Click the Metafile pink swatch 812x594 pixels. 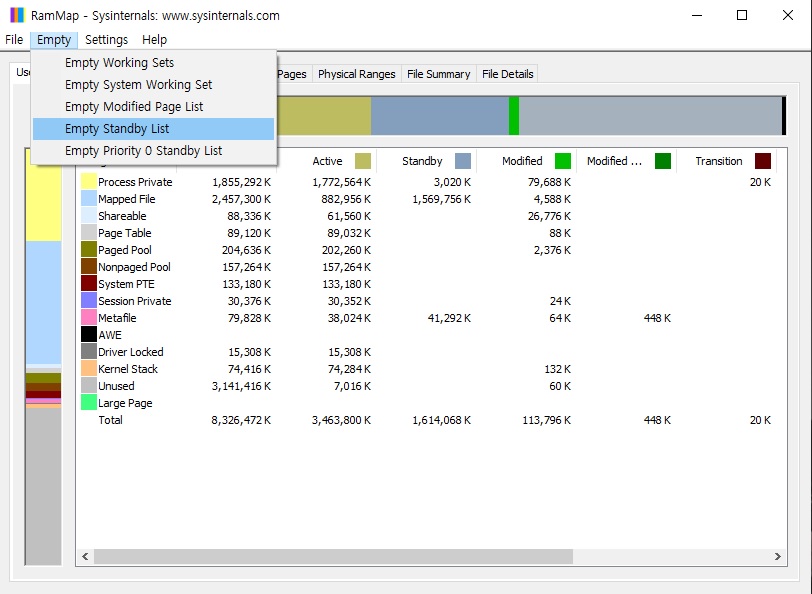tap(89, 318)
